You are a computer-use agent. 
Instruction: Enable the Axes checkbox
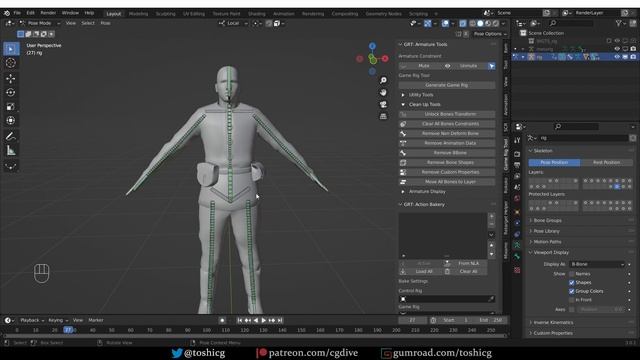[572, 309]
